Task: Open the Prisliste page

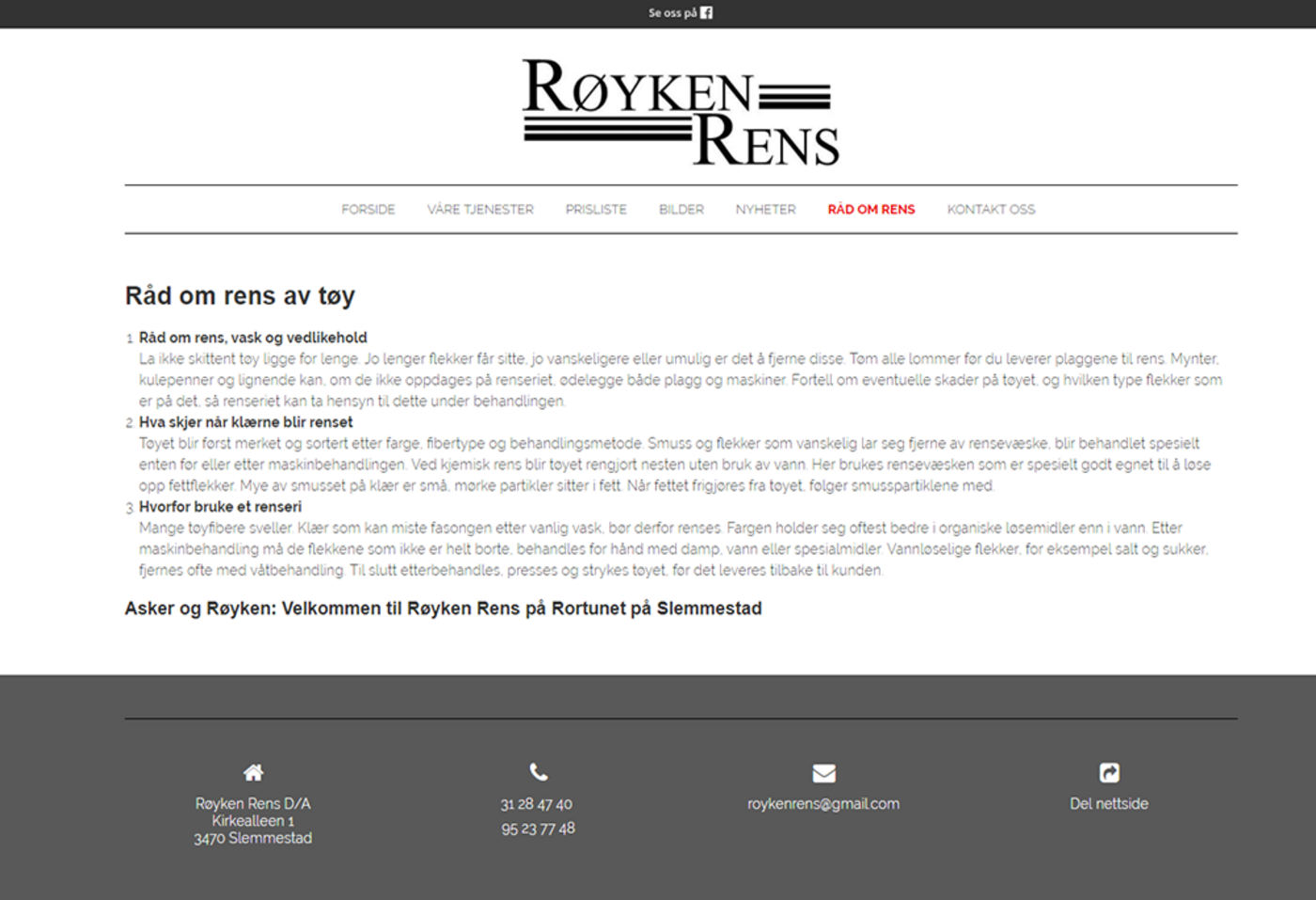Action: click(596, 210)
